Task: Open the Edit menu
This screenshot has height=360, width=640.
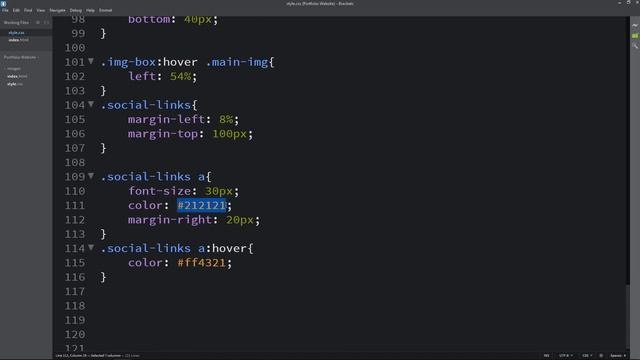Action: click(16, 10)
